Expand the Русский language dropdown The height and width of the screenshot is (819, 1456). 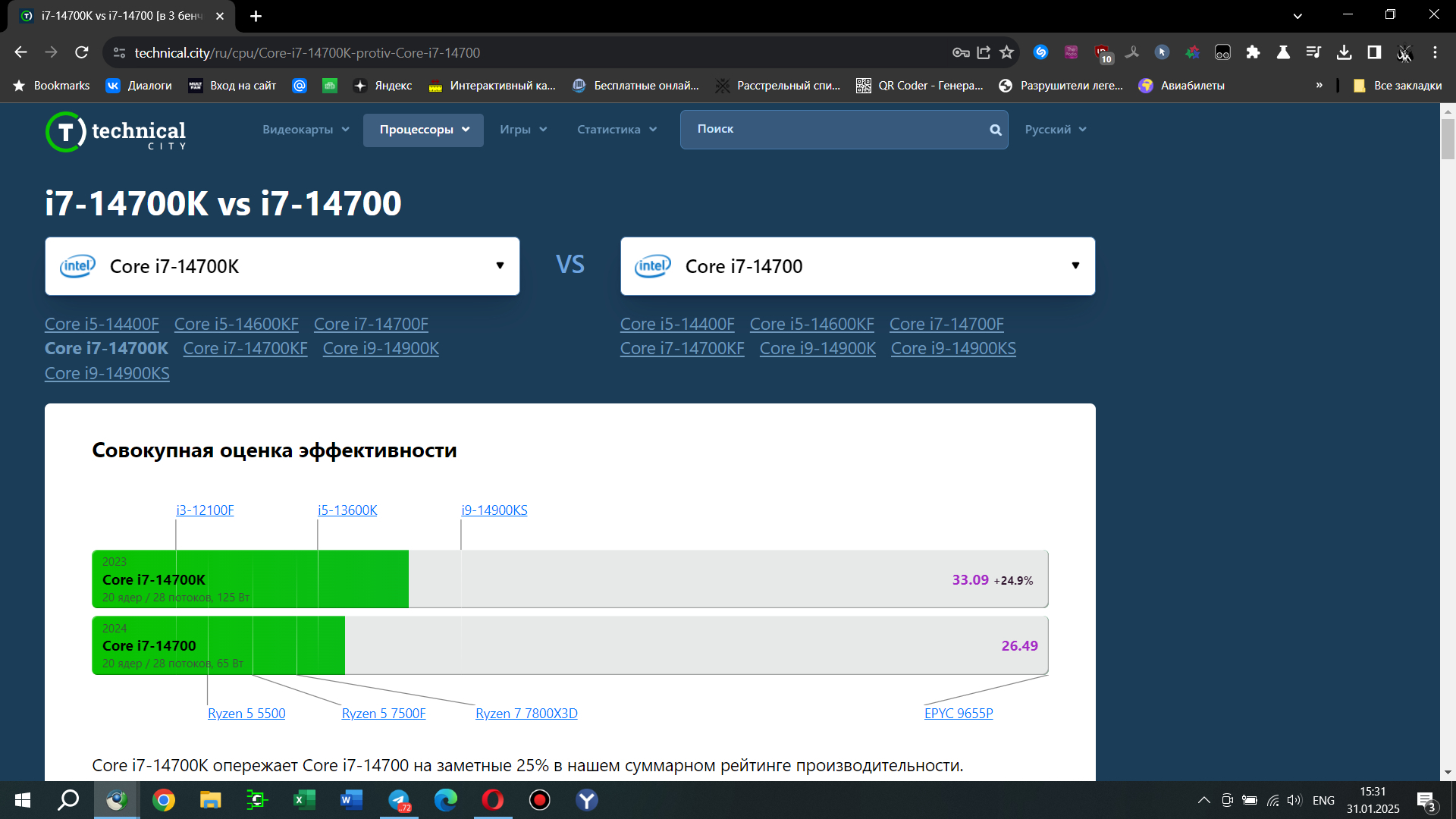coord(1055,130)
